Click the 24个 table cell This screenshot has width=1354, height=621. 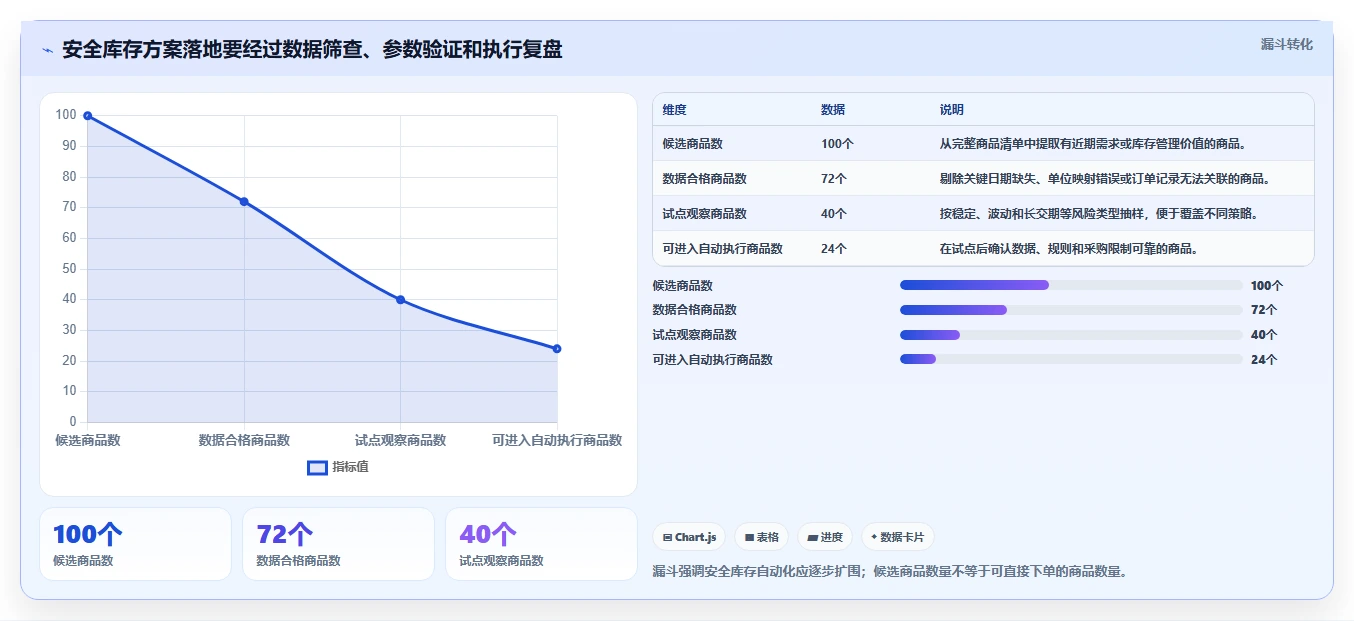[x=834, y=249]
